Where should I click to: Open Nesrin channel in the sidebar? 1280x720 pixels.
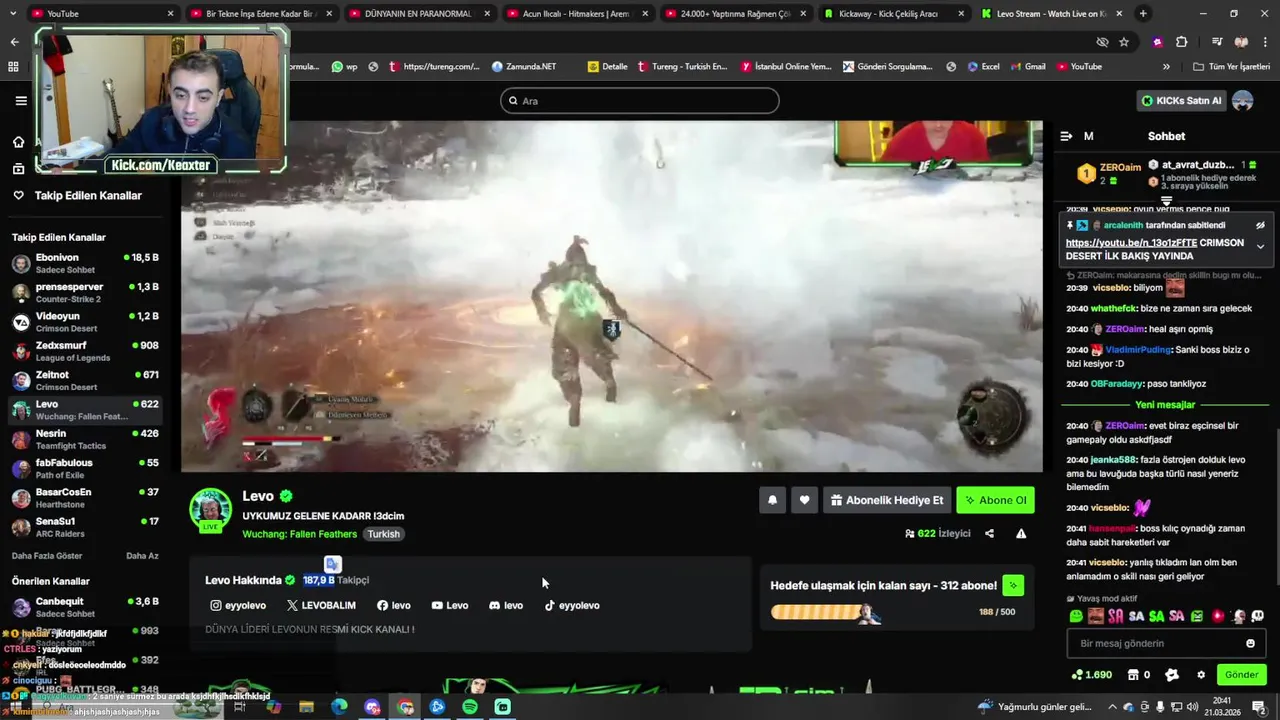point(85,439)
